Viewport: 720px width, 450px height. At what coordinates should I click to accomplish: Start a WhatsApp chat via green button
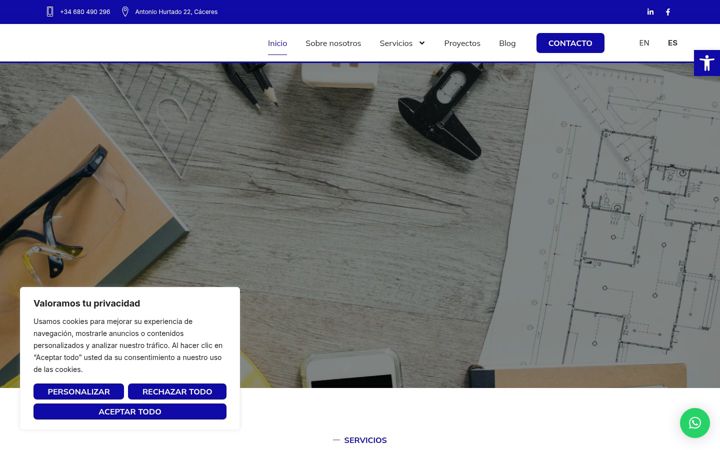[x=695, y=422]
